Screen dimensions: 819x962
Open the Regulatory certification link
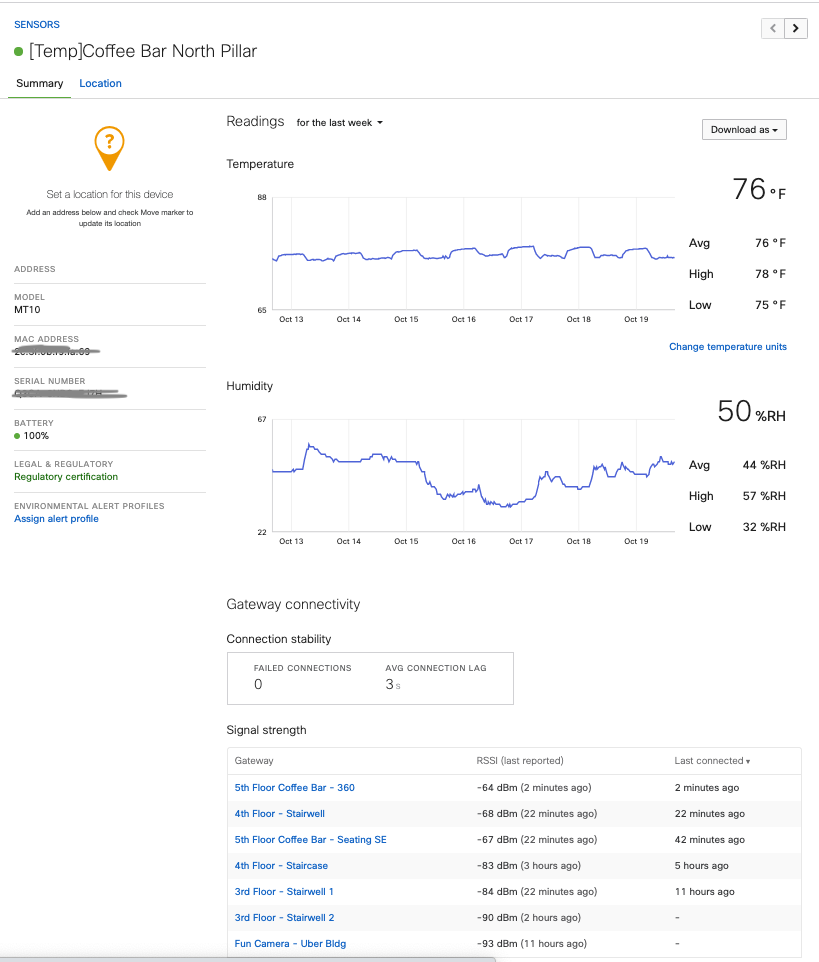click(x=66, y=477)
